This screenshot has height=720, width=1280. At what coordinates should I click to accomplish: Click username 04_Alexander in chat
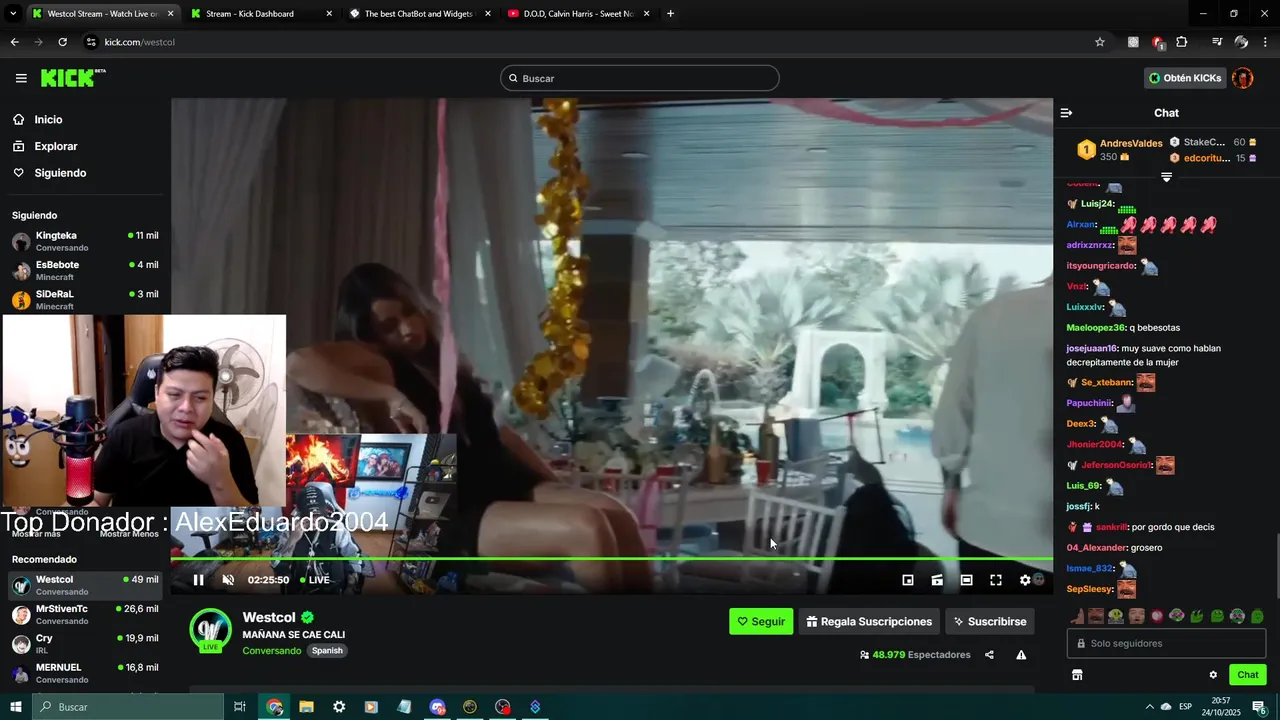click(1096, 548)
